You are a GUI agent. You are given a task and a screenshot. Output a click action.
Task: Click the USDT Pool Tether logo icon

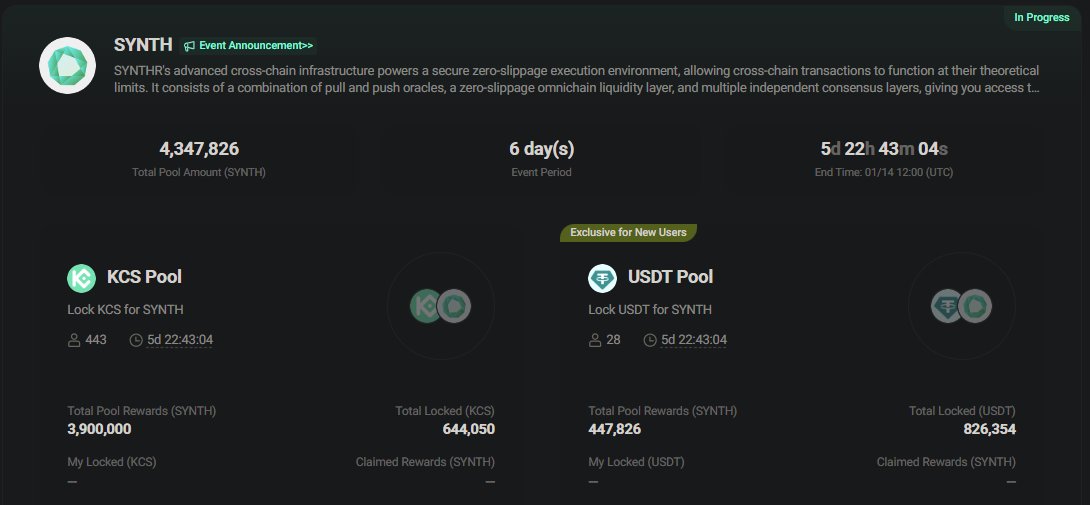[602, 278]
